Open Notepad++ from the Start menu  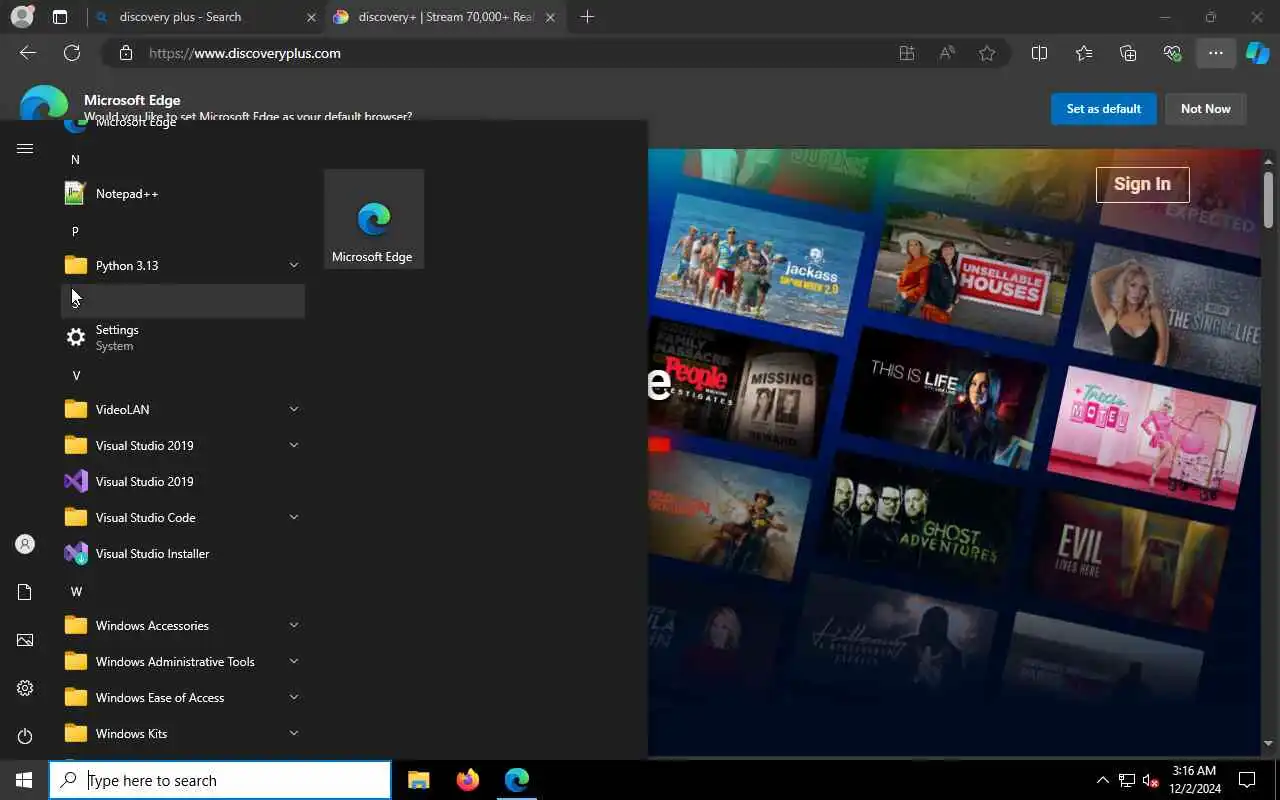click(183, 193)
